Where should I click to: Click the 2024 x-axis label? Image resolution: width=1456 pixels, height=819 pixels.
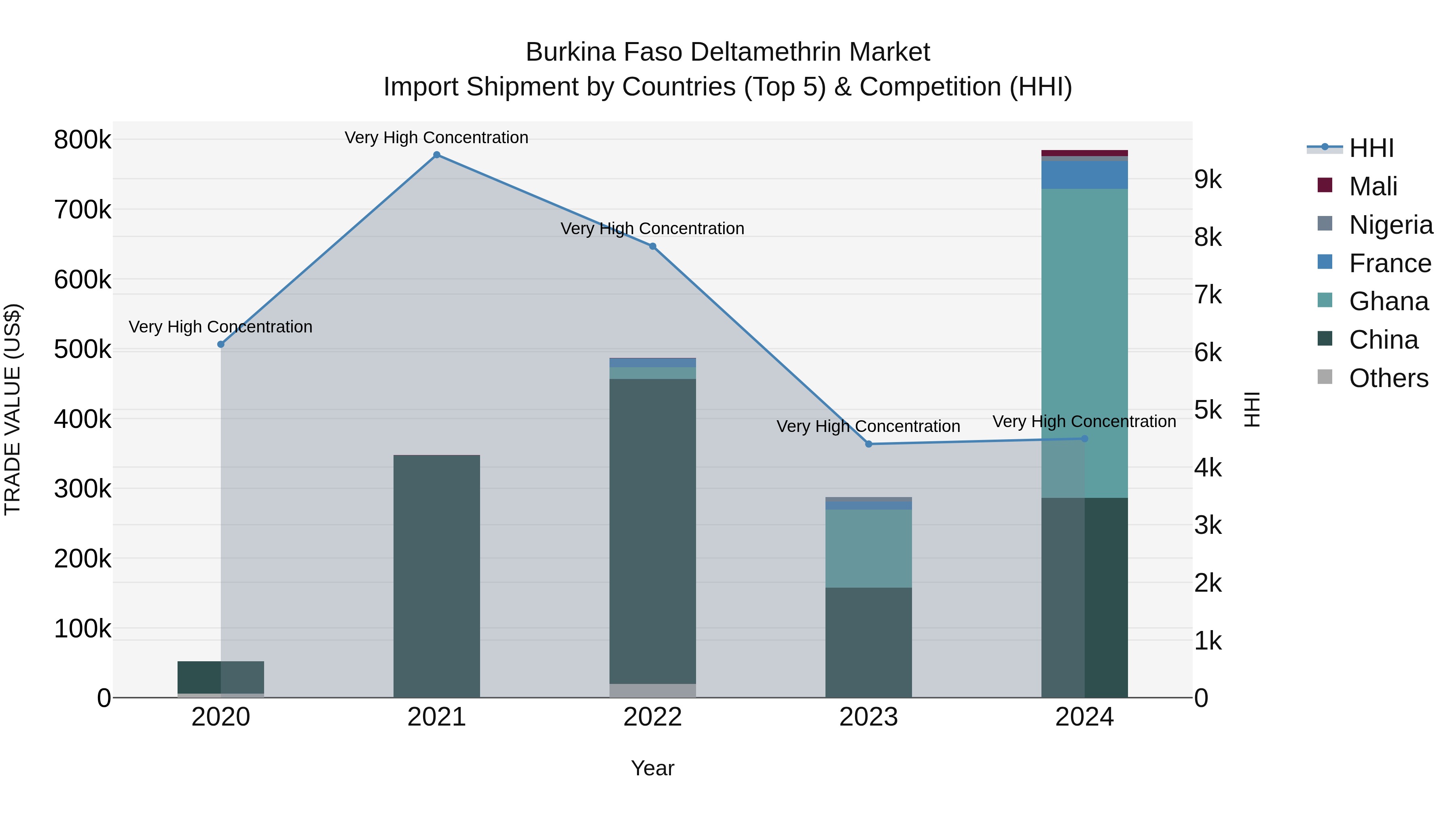tap(1085, 717)
